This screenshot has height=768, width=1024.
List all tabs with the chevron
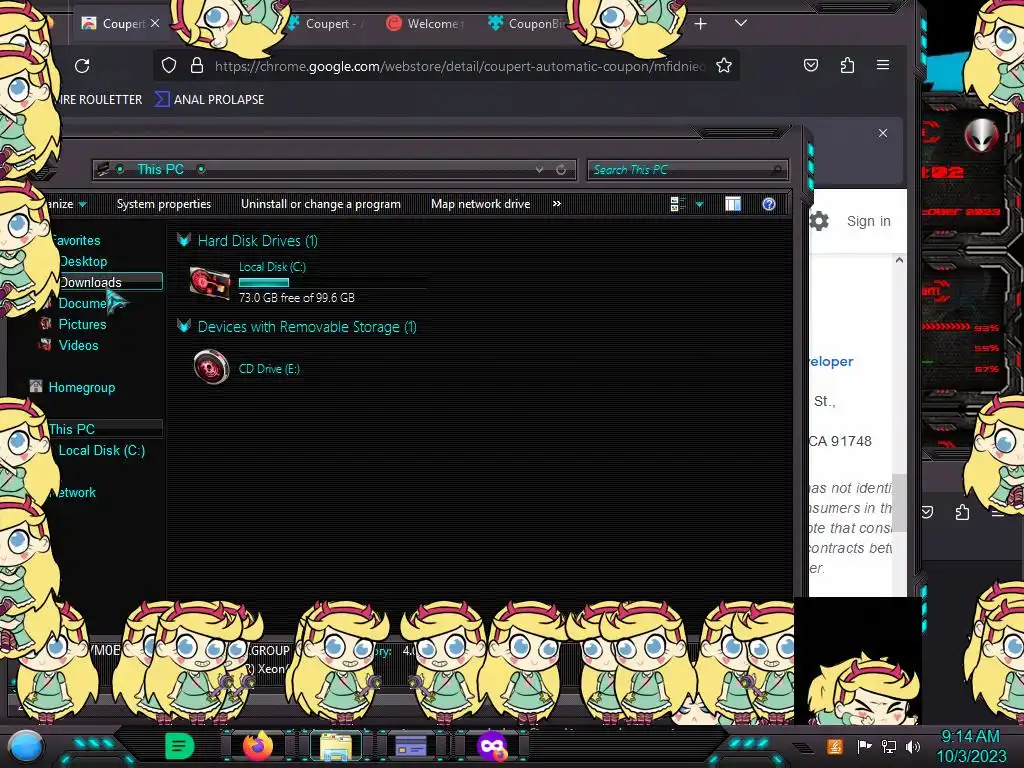pyautogui.click(x=741, y=23)
